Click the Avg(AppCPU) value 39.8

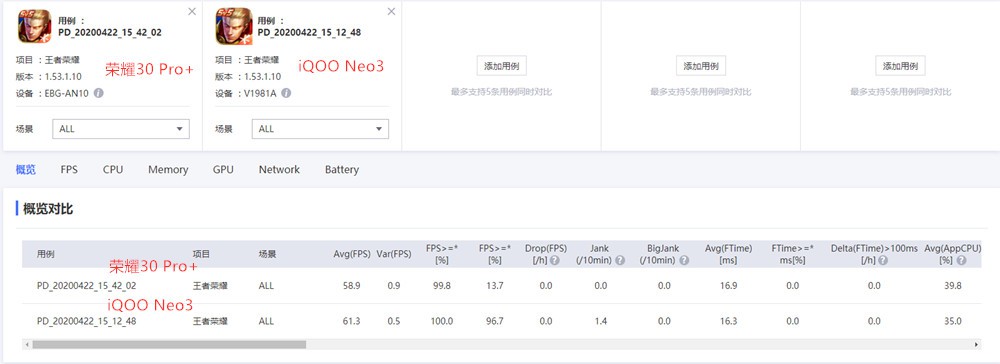click(x=953, y=286)
